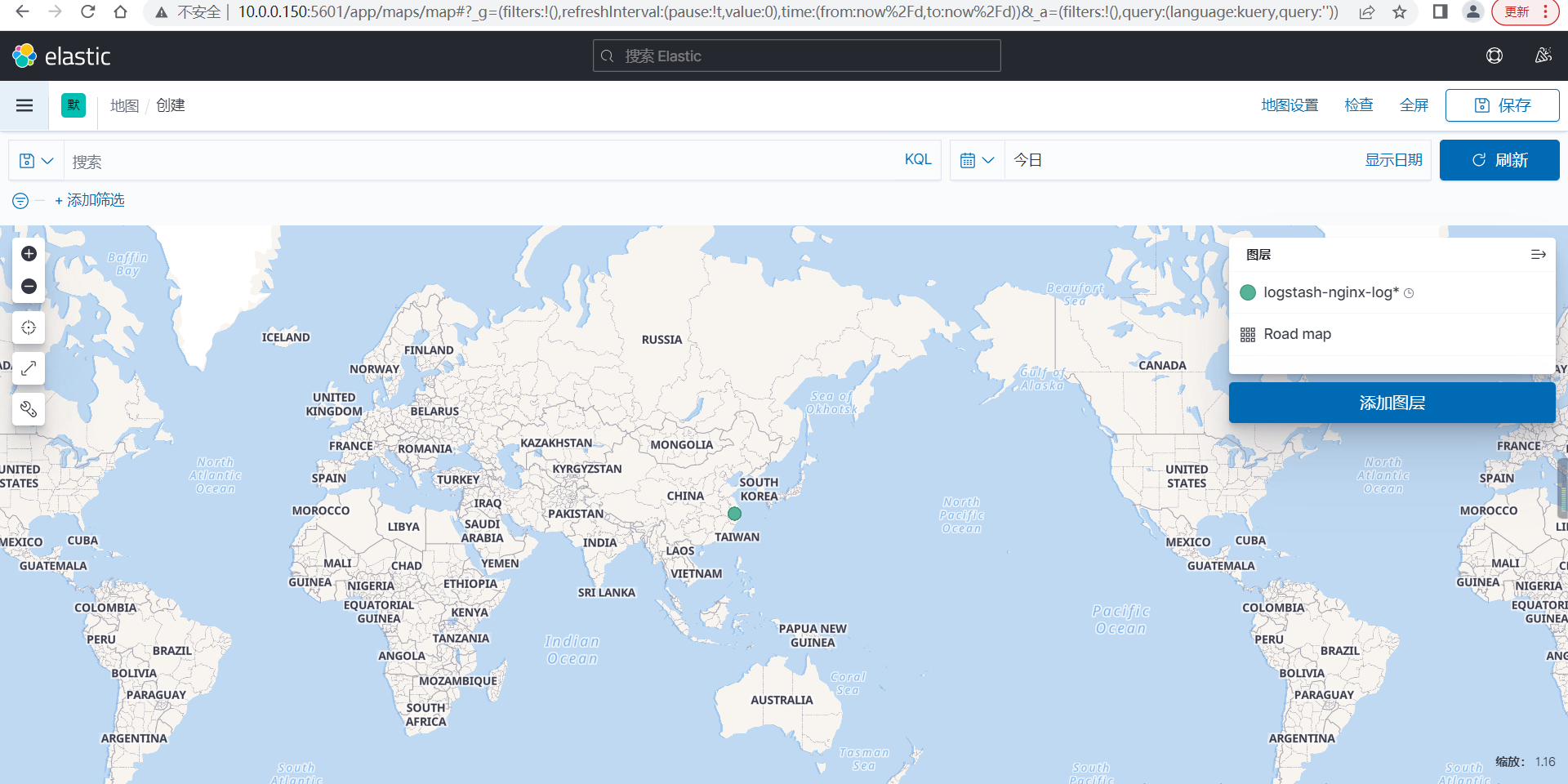The height and width of the screenshot is (784, 1568).
Task: Click the 地图 breadcrumb link
Action: [x=124, y=105]
